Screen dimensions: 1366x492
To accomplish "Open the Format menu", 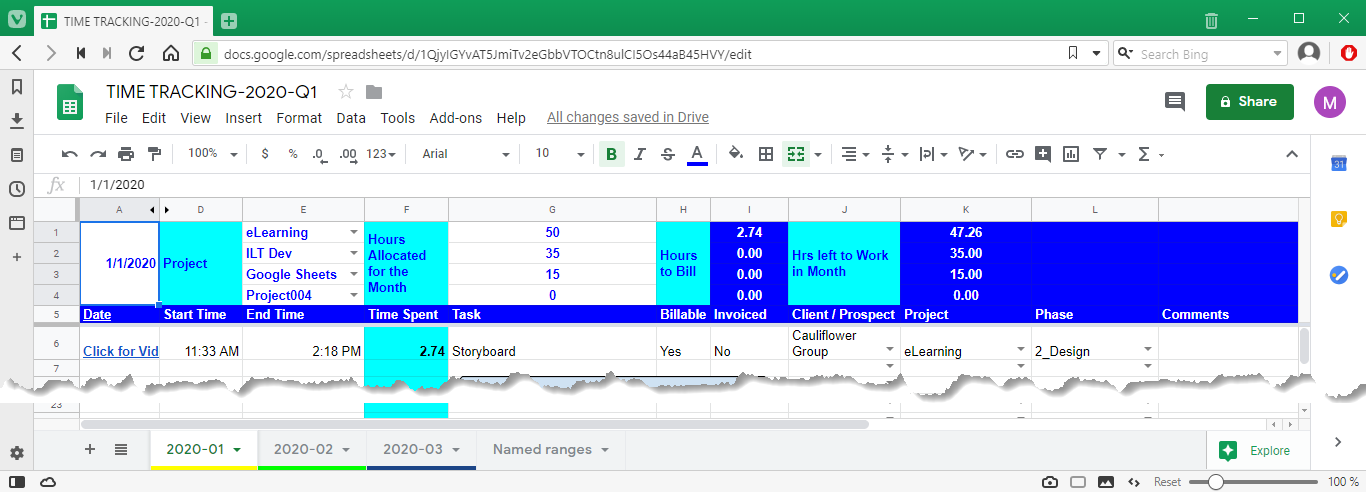I will (x=299, y=118).
